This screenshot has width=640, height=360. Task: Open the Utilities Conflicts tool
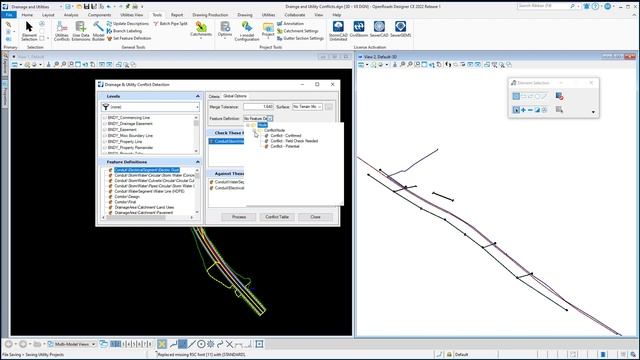[x=62, y=31]
